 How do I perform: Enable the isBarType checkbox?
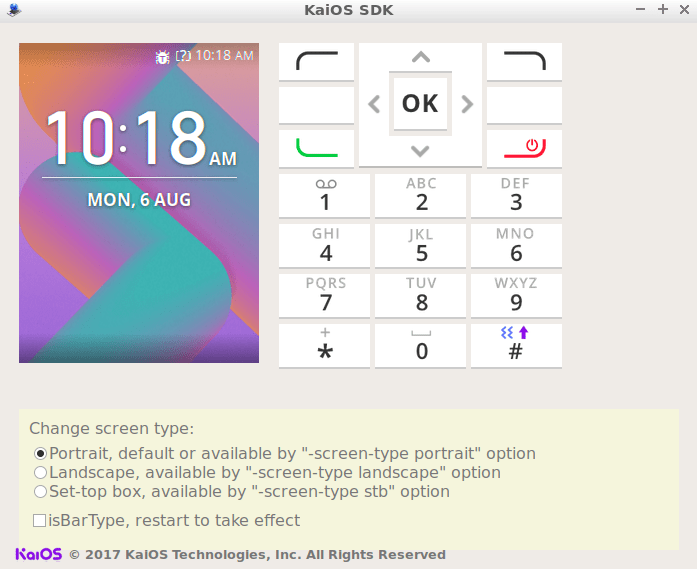click(x=40, y=521)
